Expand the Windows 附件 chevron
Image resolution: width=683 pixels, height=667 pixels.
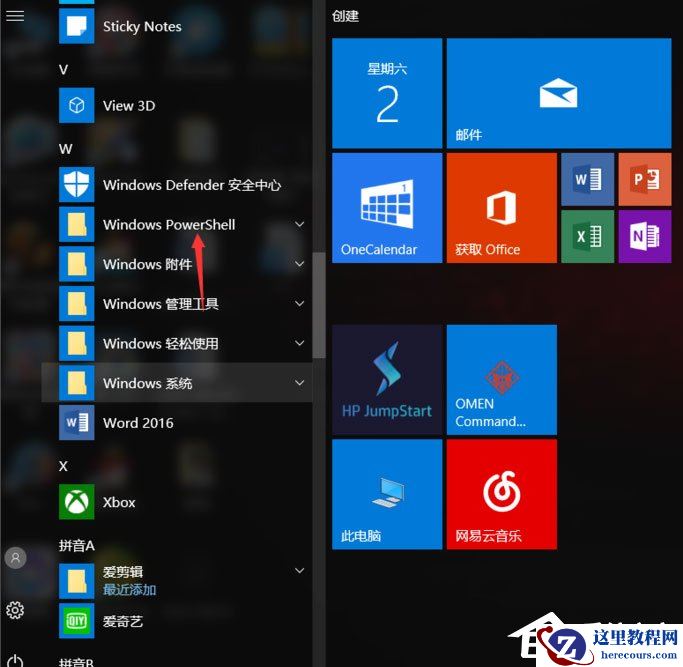tap(300, 264)
